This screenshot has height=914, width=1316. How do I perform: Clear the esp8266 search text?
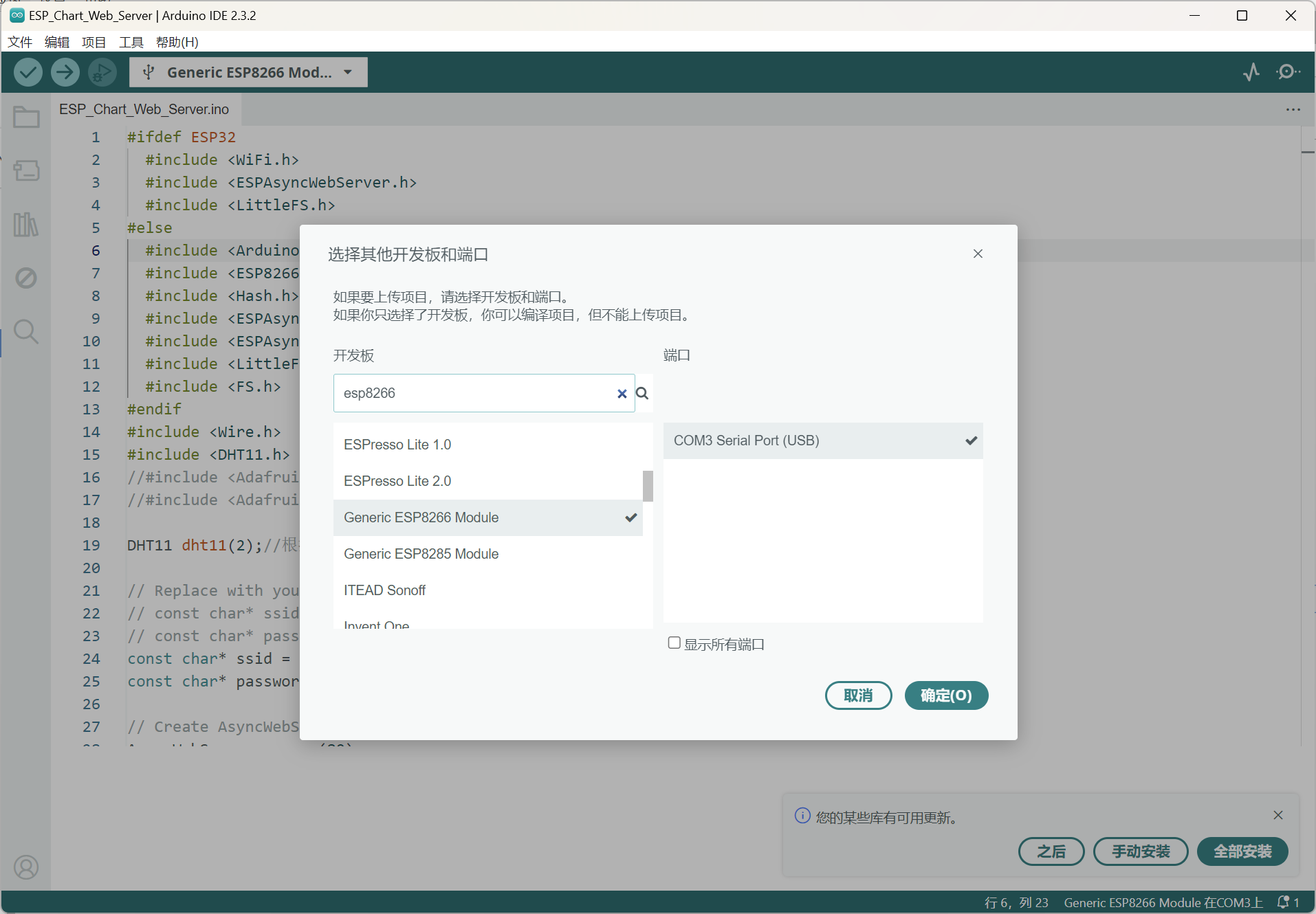click(x=622, y=394)
